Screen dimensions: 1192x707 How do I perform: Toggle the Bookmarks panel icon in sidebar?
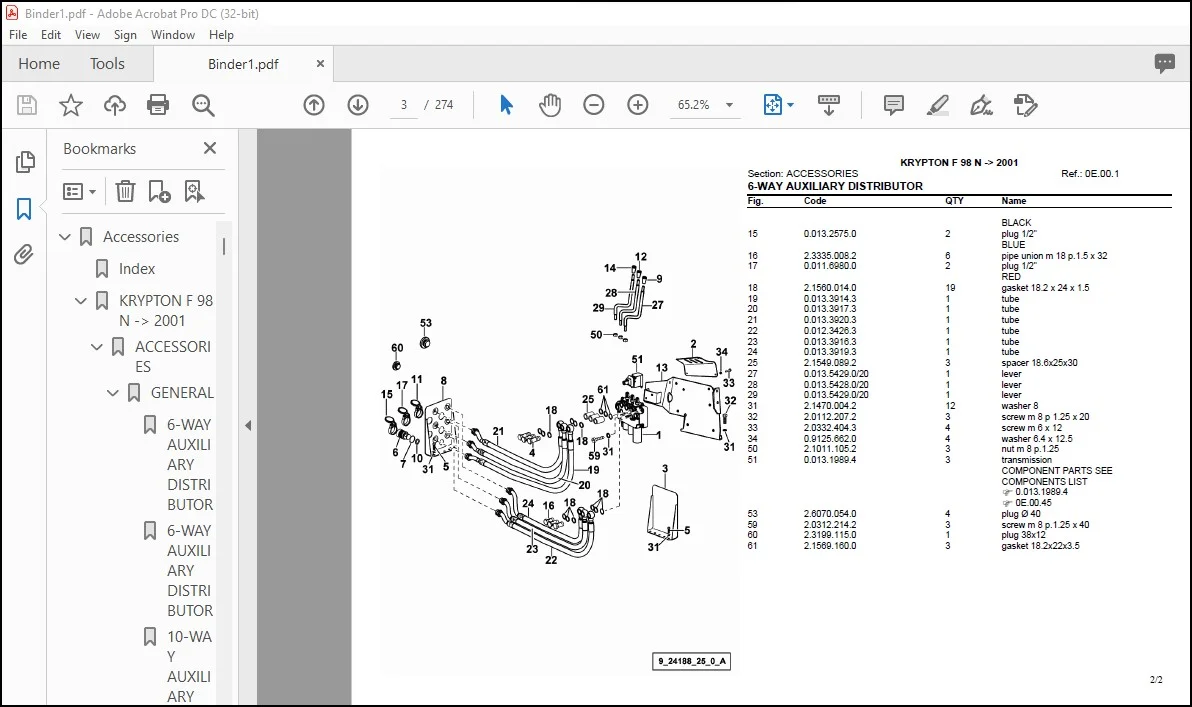tap(24, 208)
